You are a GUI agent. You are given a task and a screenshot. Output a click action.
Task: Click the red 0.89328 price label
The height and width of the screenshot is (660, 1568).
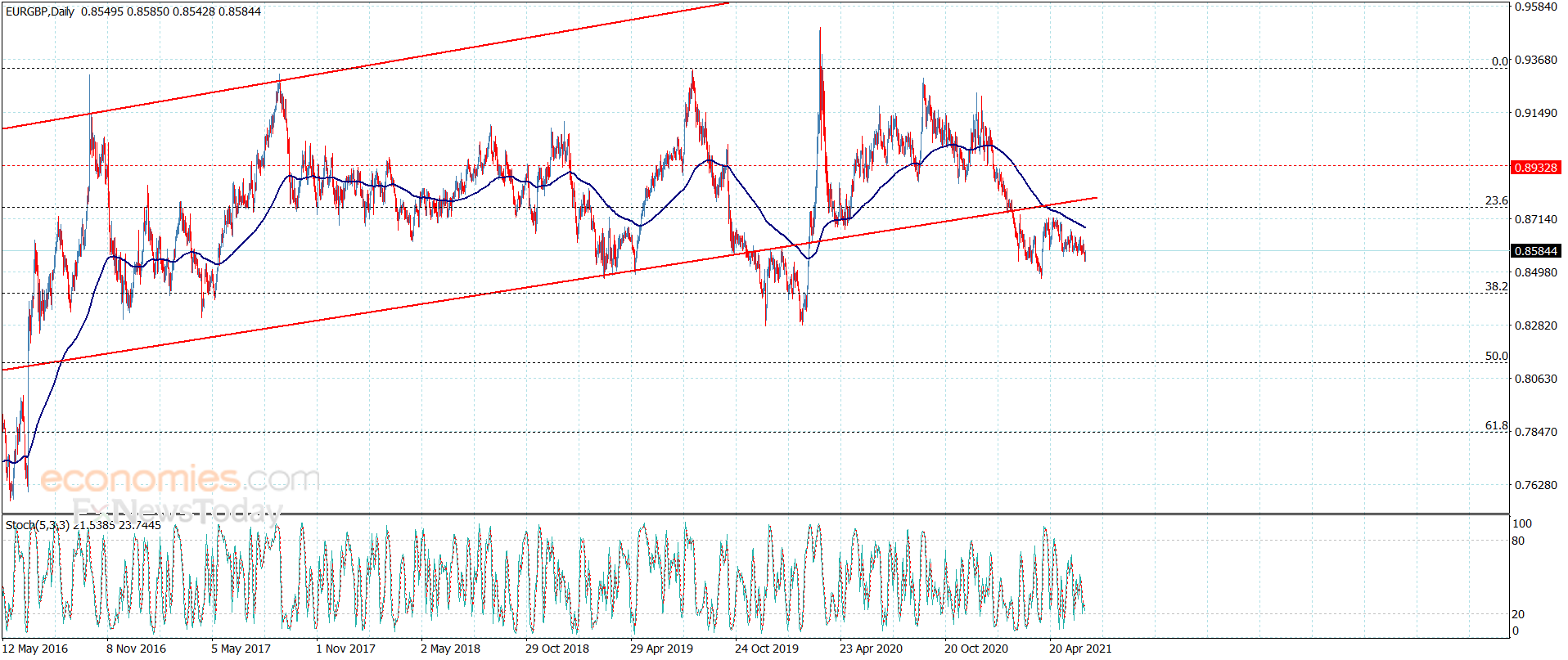point(1535,168)
